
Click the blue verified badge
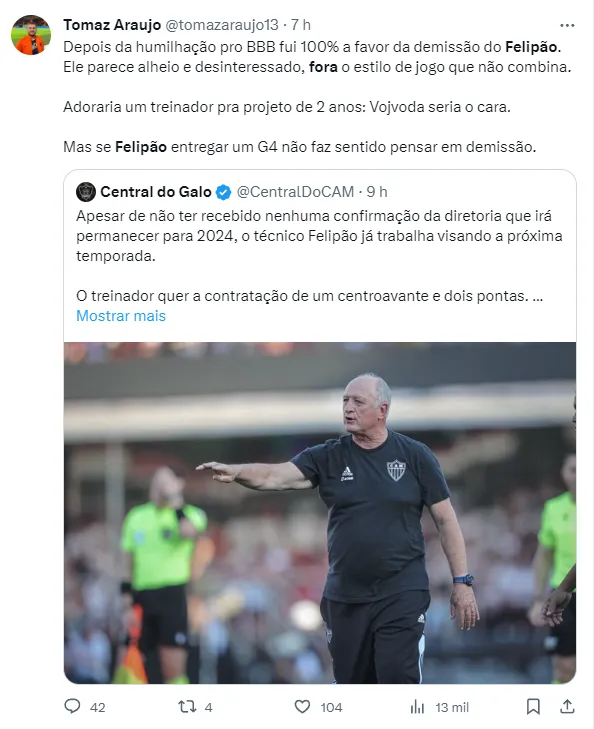(x=224, y=192)
